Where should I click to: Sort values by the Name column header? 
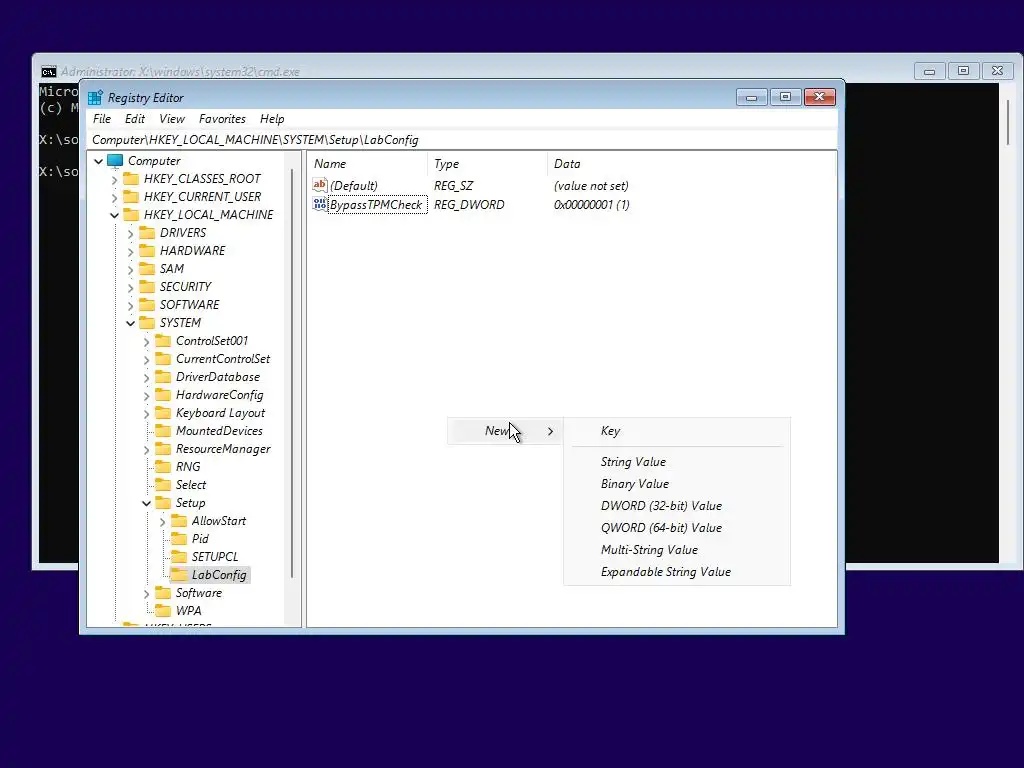pyautogui.click(x=368, y=164)
